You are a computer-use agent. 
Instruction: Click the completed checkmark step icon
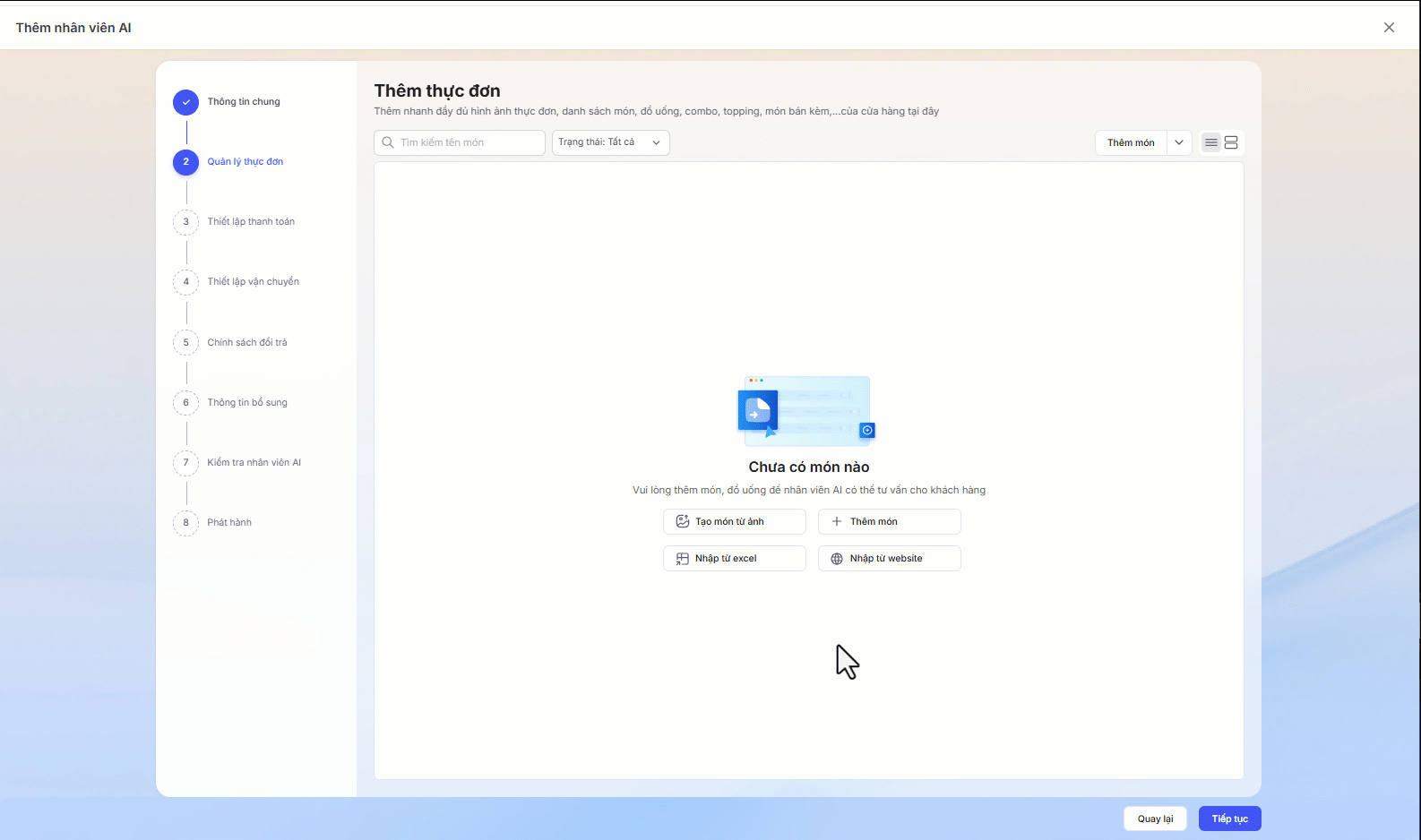click(186, 102)
